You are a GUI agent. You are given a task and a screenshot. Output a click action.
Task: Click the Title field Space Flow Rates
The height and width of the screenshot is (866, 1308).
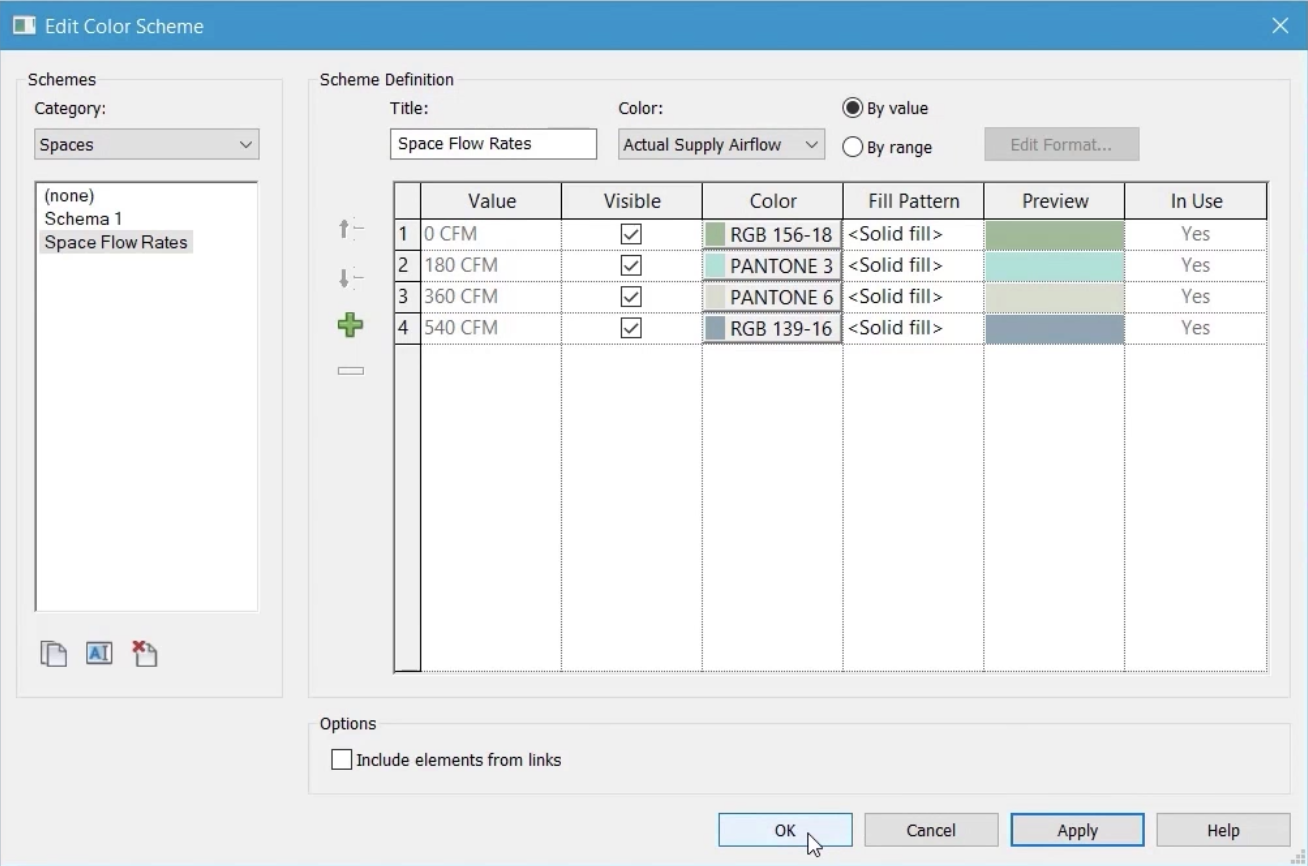pyautogui.click(x=493, y=144)
